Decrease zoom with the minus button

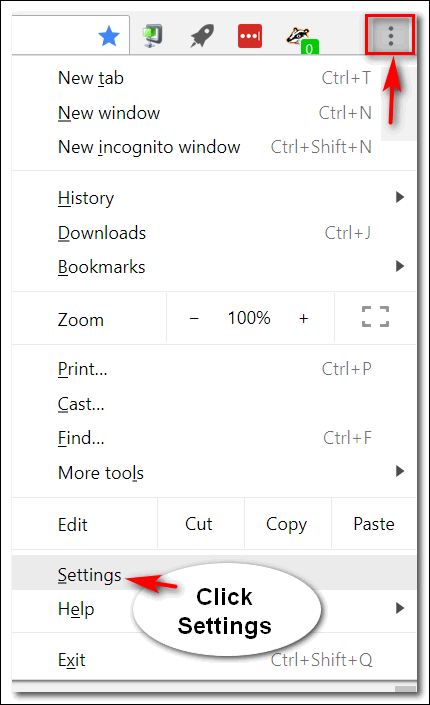tap(194, 318)
